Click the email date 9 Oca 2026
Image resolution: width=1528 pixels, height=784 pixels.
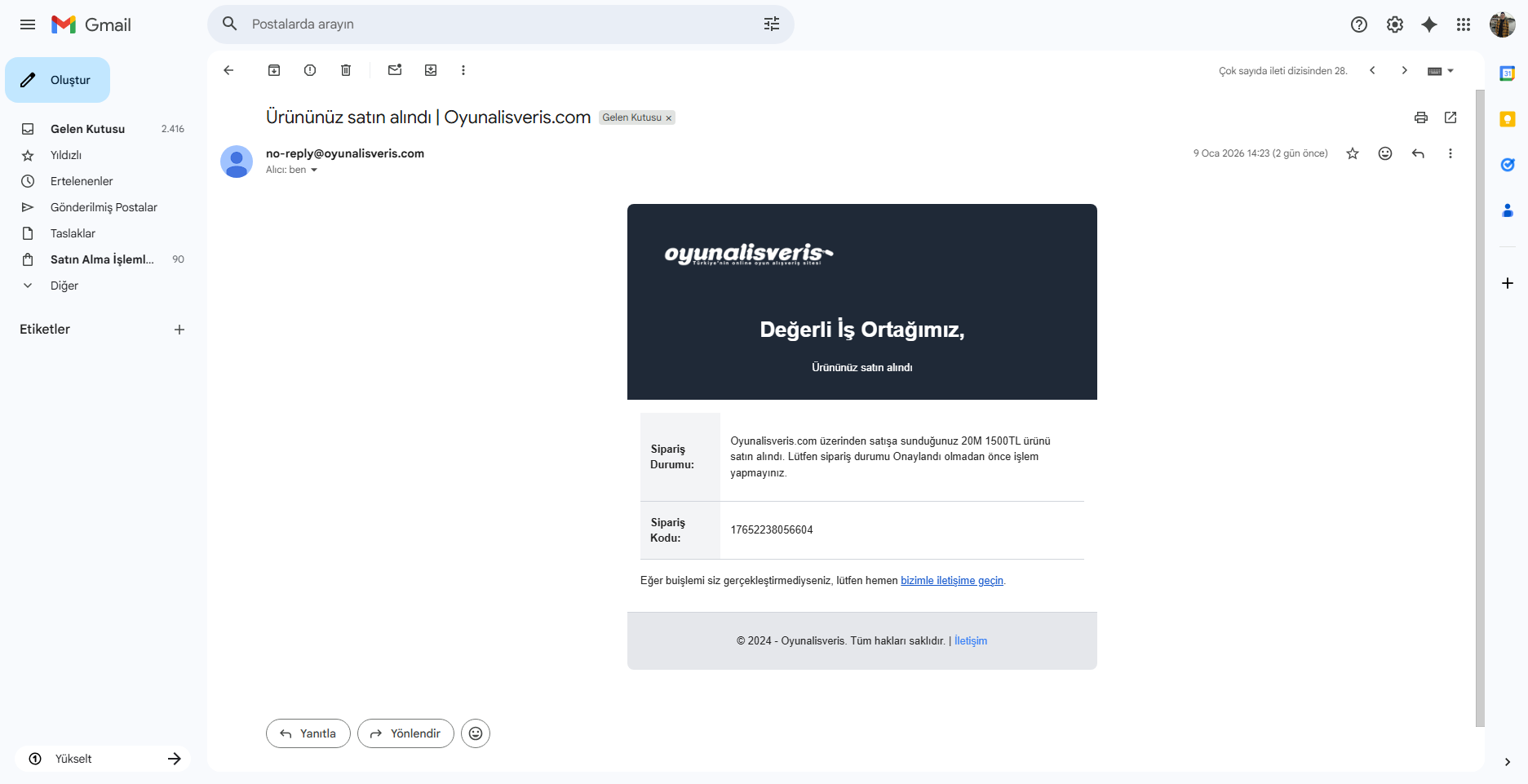coord(1260,153)
